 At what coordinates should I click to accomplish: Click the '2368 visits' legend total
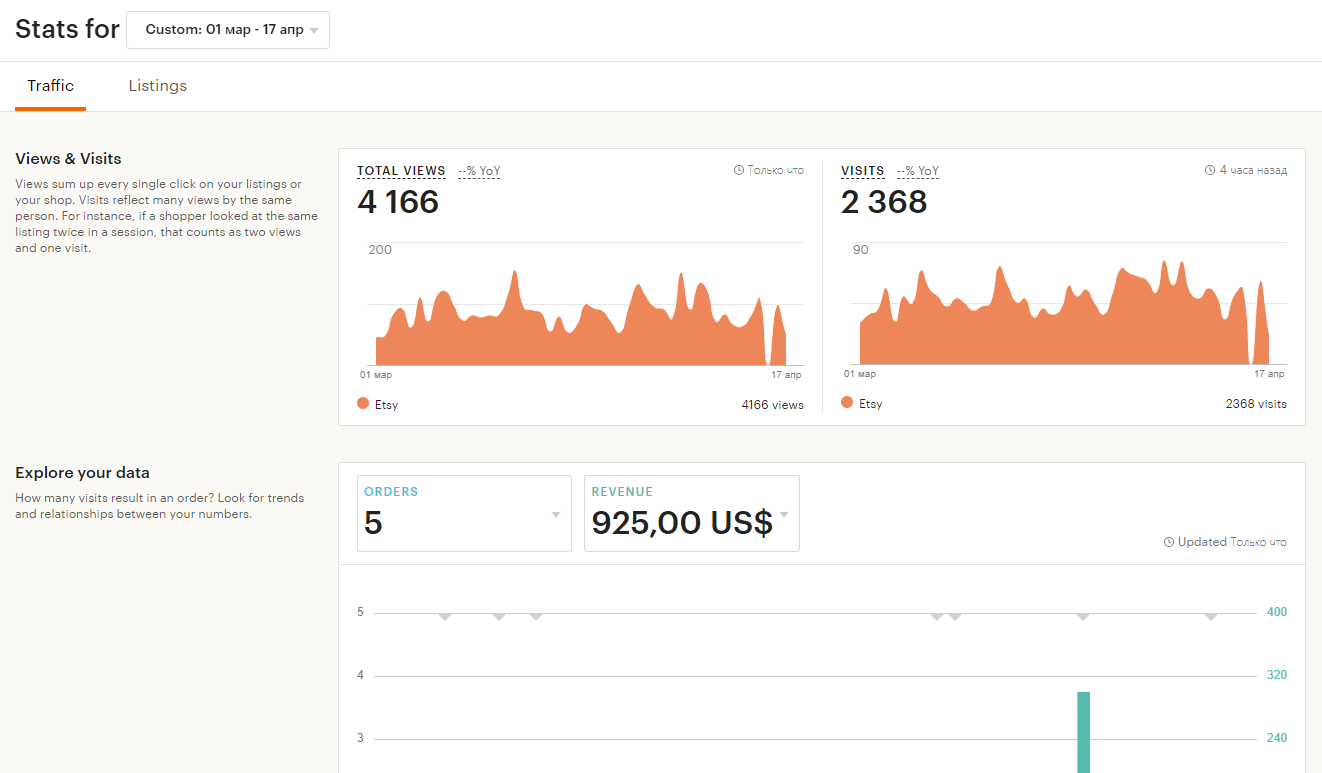click(1256, 404)
